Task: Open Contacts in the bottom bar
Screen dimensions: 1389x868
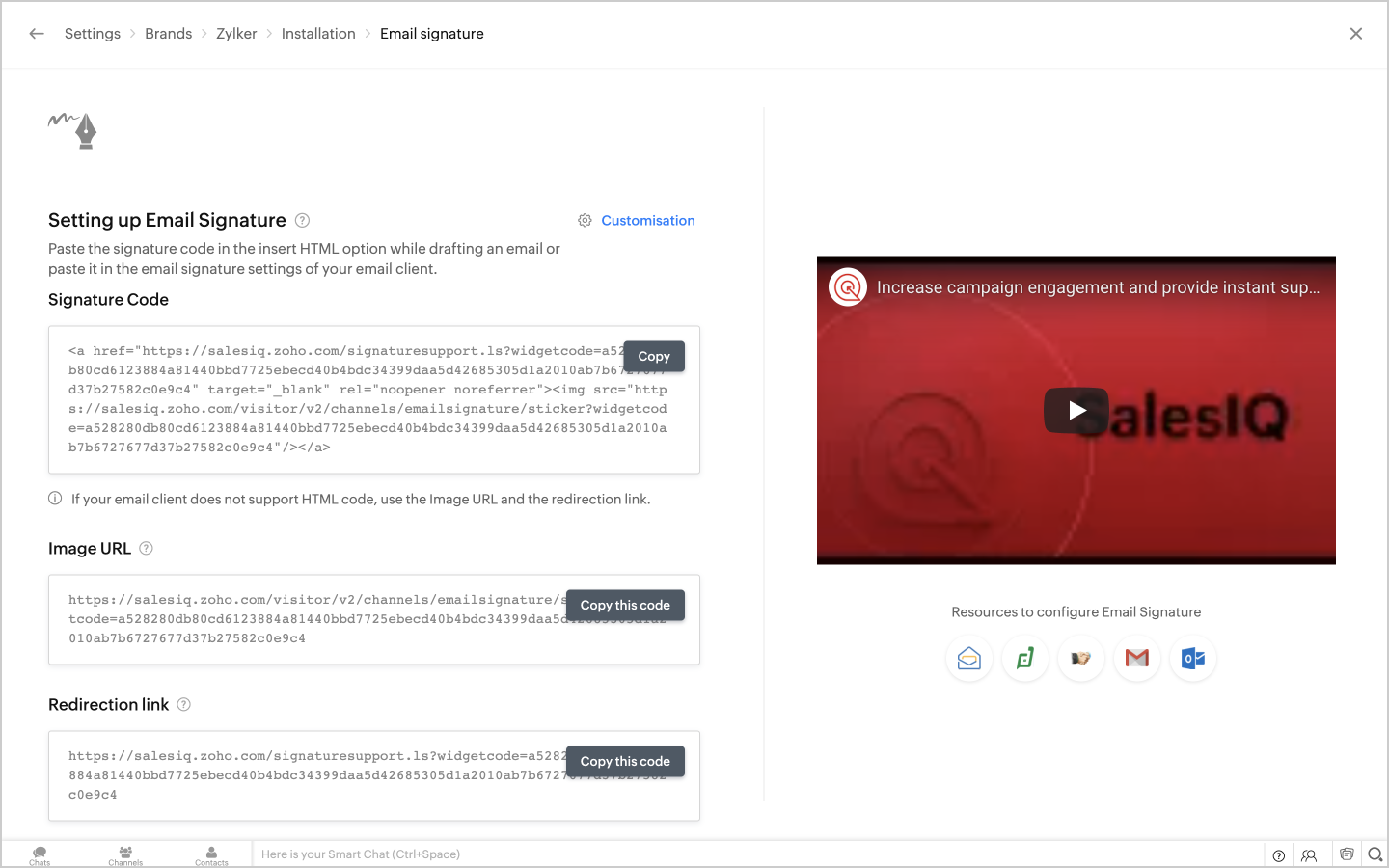Action: (211, 855)
